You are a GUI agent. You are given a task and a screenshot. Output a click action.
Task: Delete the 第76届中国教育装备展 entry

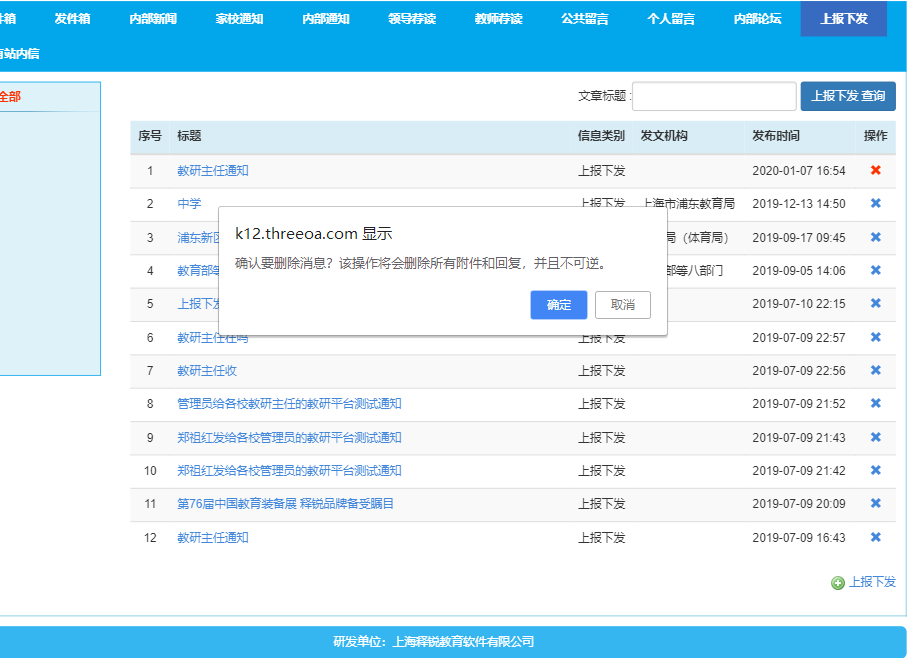coord(876,504)
